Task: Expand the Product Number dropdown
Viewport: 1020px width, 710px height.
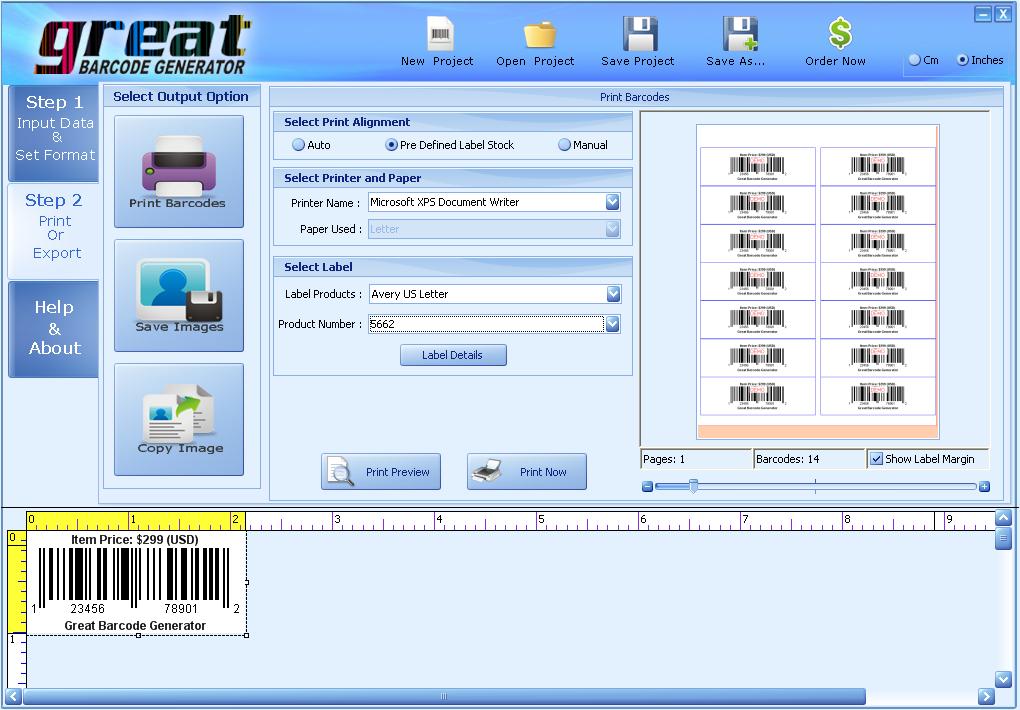Action: 612,324
